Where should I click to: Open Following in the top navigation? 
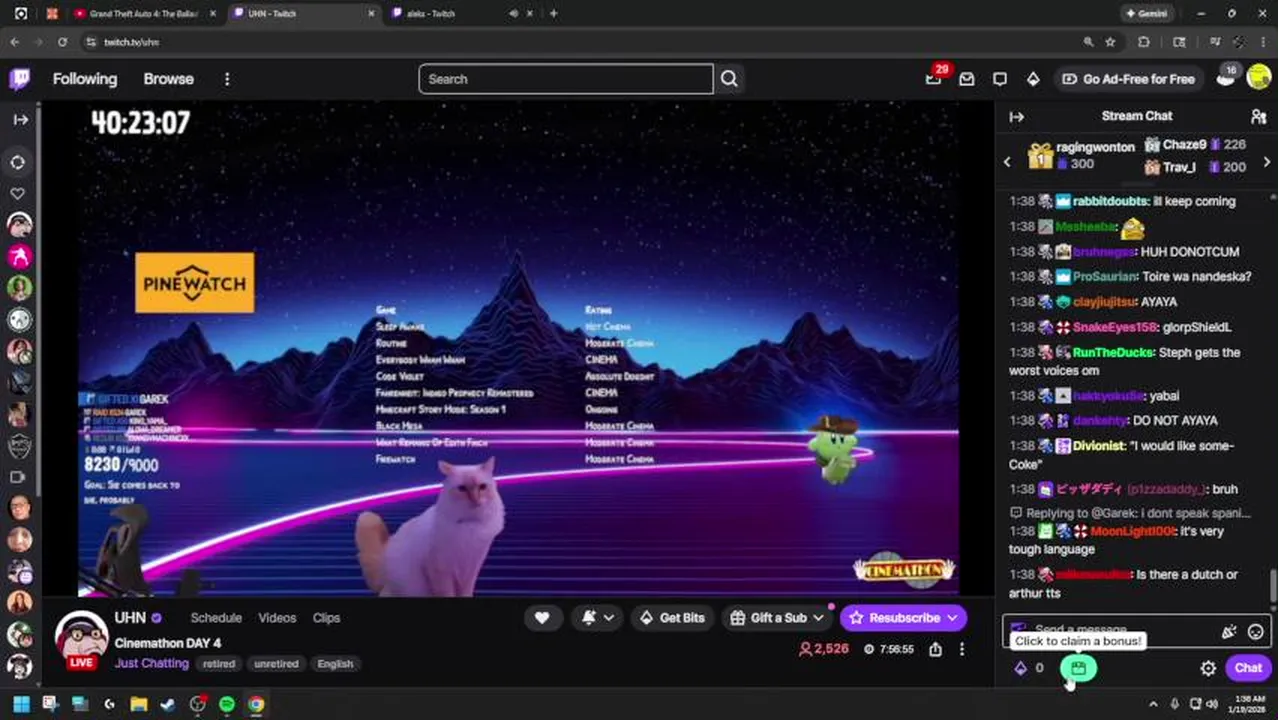85,79
